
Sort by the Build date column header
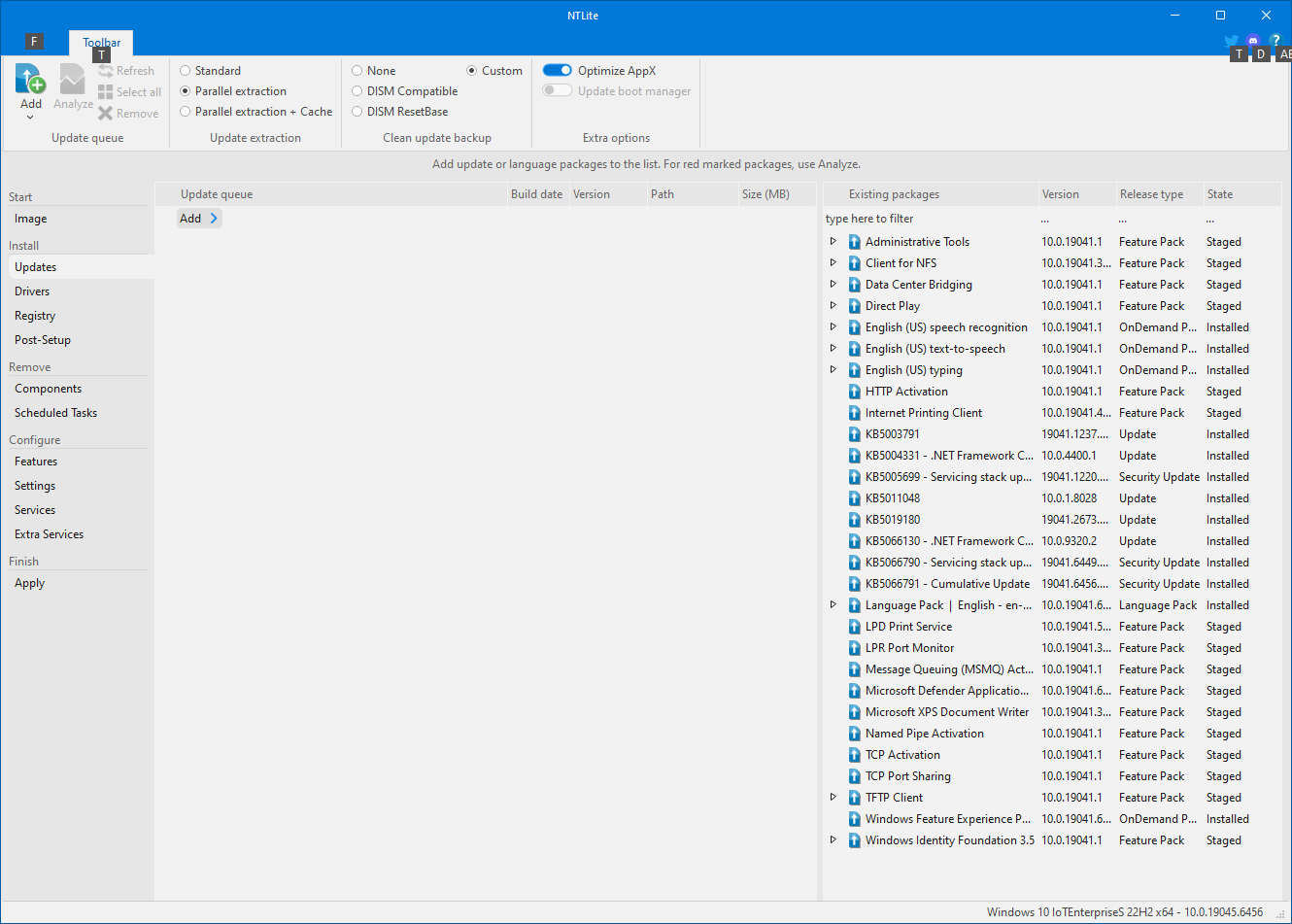click(536, 194)
